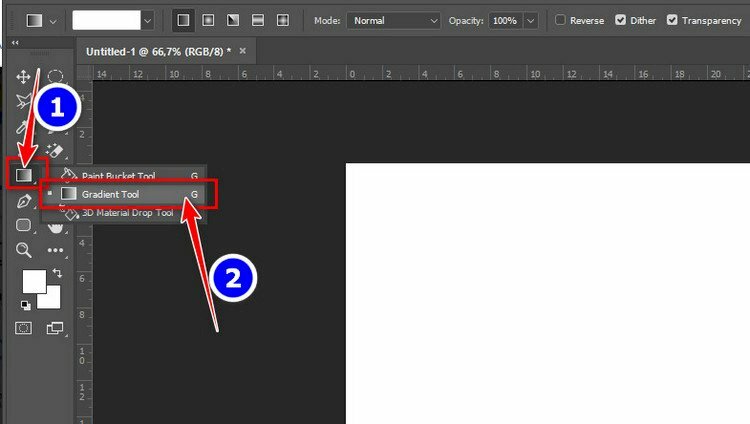Image resolution: width=750 pixels, height=424 pixels.
Task: Choose the Radial Gradient style icon
Action: coord(208,20)
